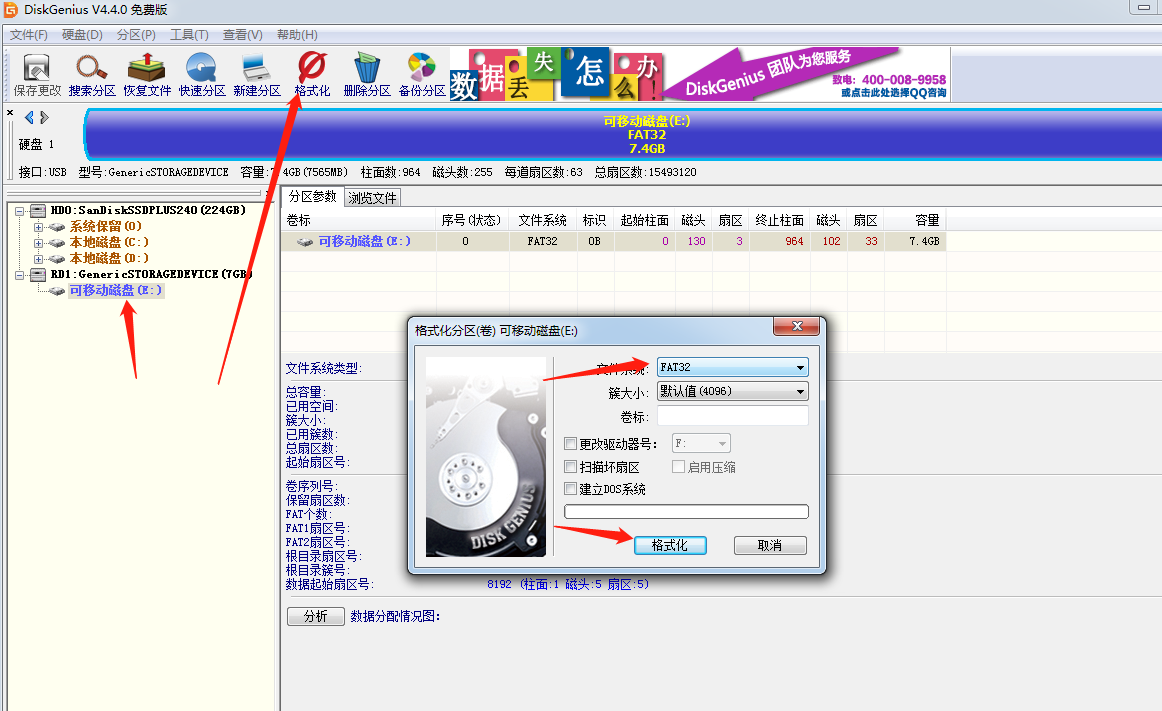Click the 起始柱面 column header
Viewport: 1162px width, 711px height.
645,220
